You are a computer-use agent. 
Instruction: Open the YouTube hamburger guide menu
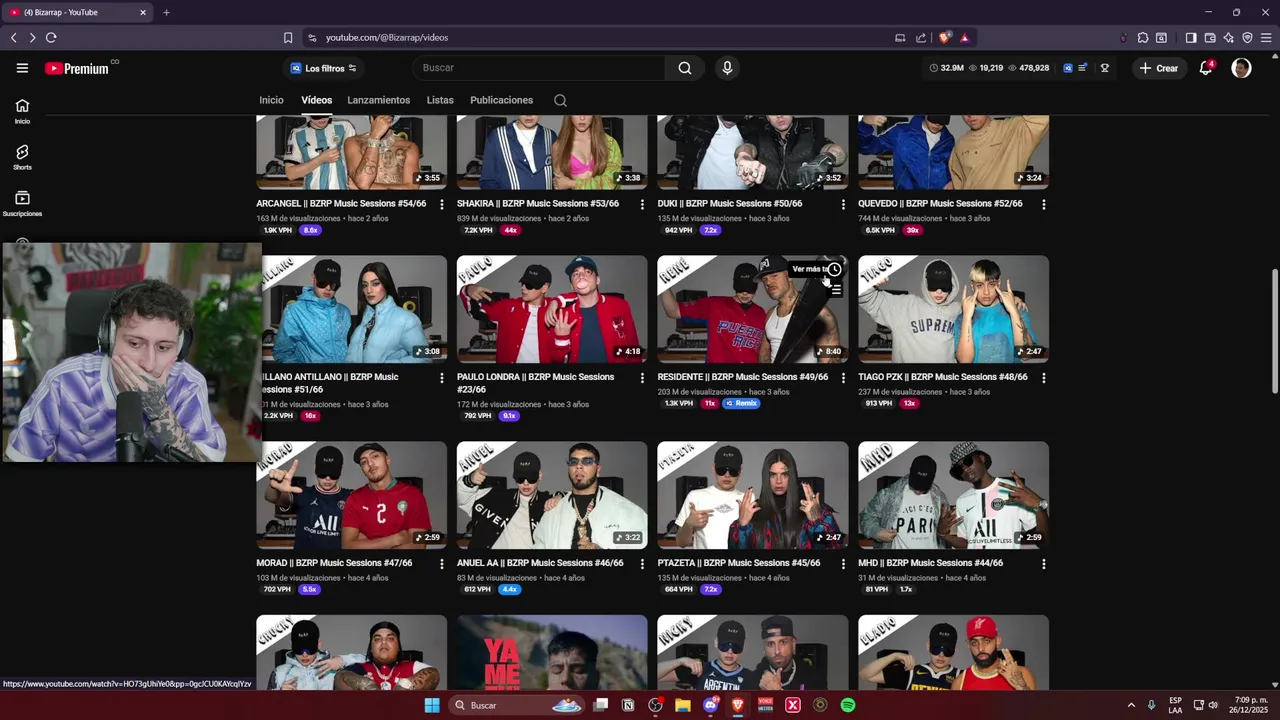[x=22, y=68]
